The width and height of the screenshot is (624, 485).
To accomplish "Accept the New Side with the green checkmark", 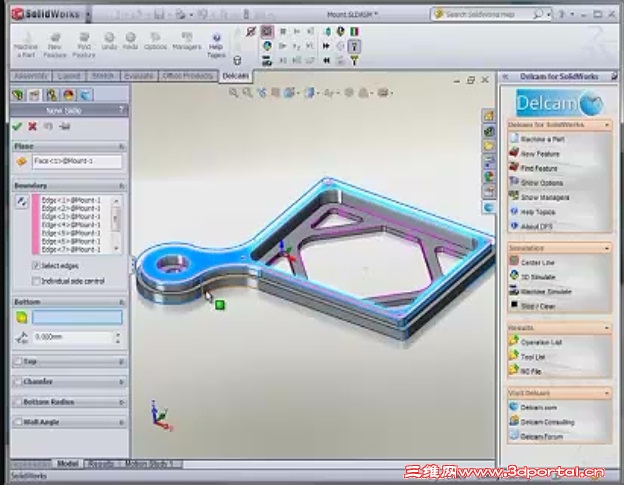I will point(17,127).
